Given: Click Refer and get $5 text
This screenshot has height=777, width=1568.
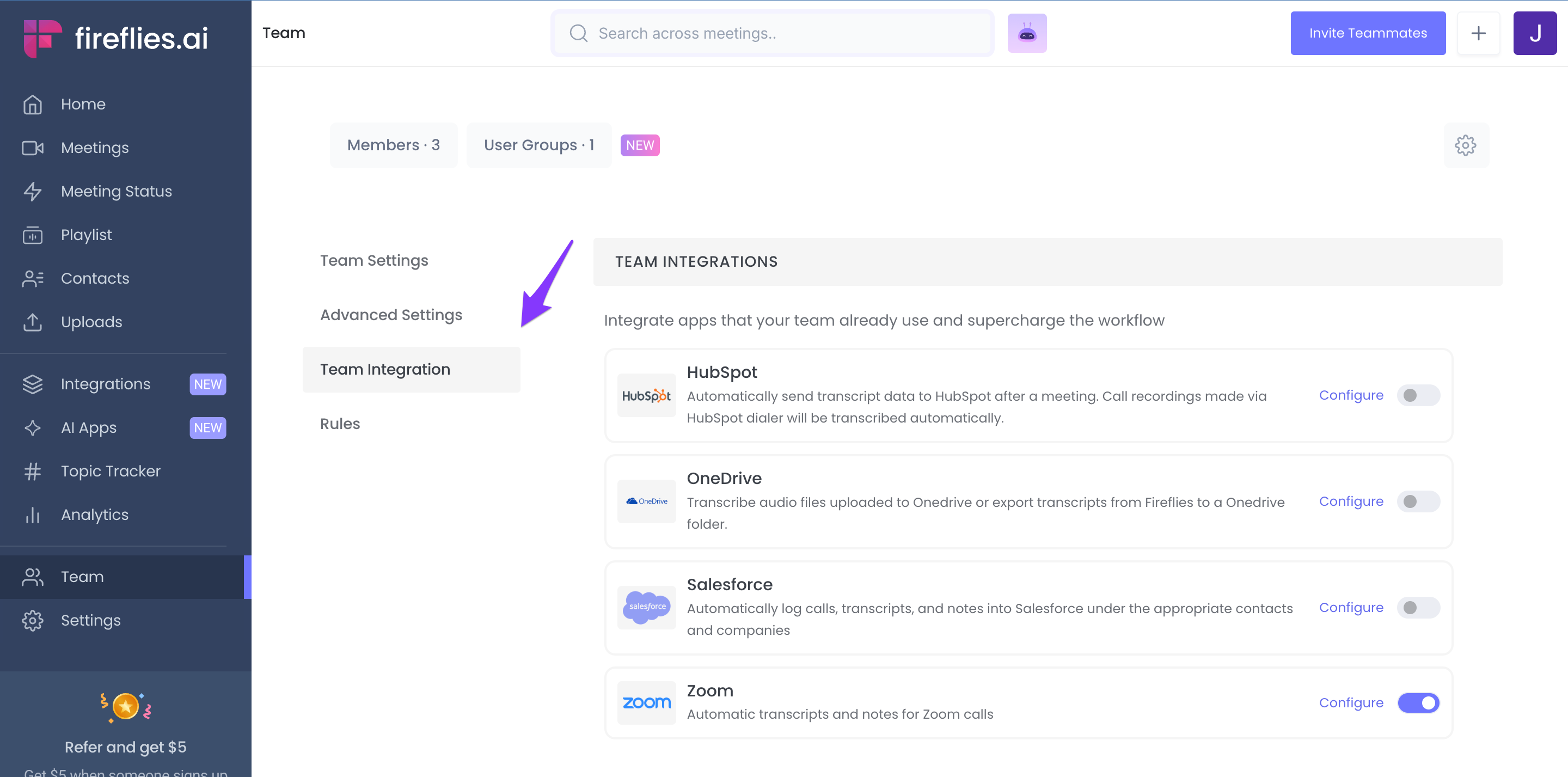Looking at the screenshot, I should (125, 747).
